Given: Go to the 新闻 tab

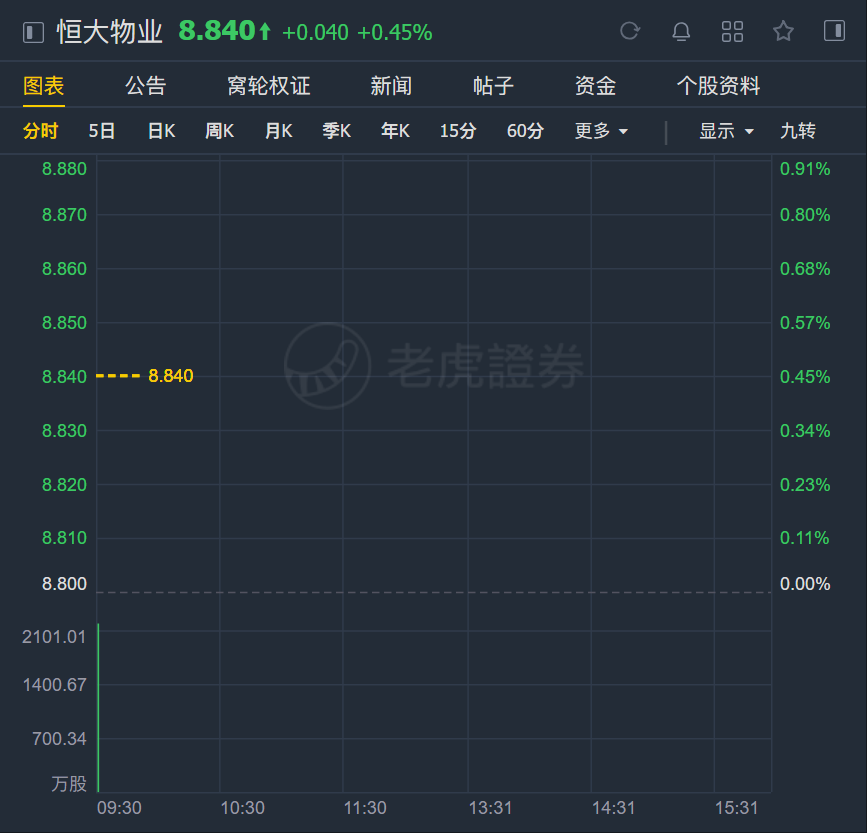Looking at the screenshot, I should coord(391,86).
